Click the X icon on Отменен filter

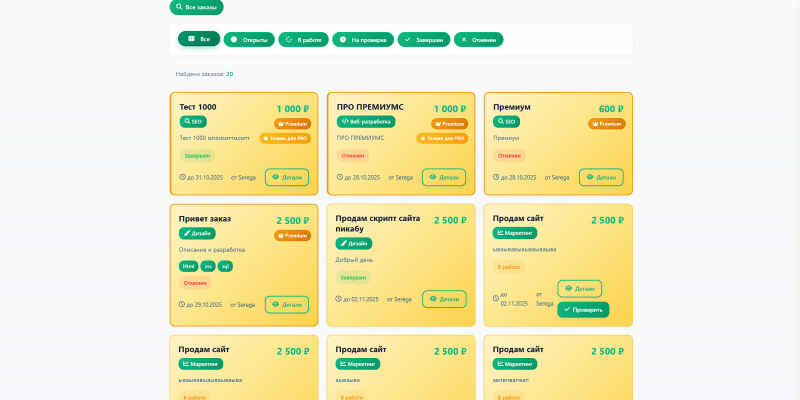pyautogui.click(x=464, y=39)
